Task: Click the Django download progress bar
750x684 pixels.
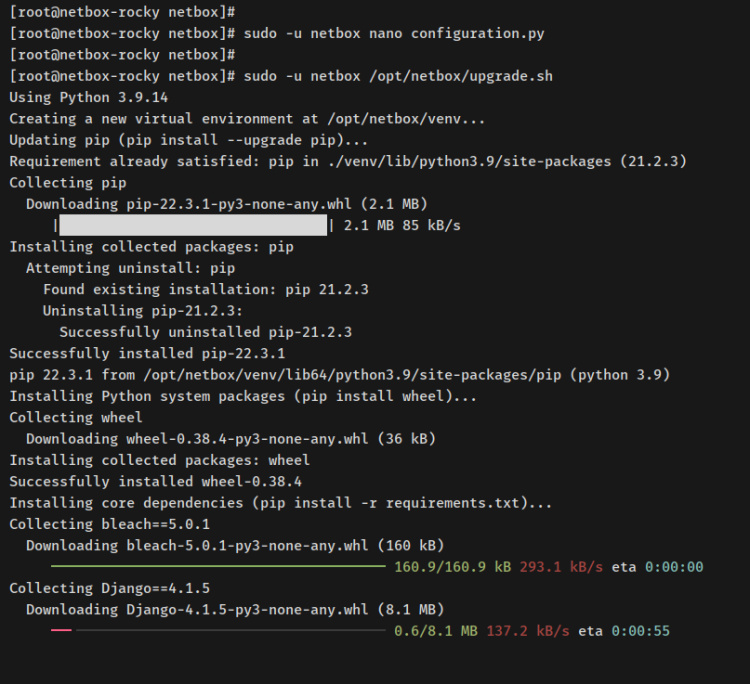Action: tap(217, 631)
